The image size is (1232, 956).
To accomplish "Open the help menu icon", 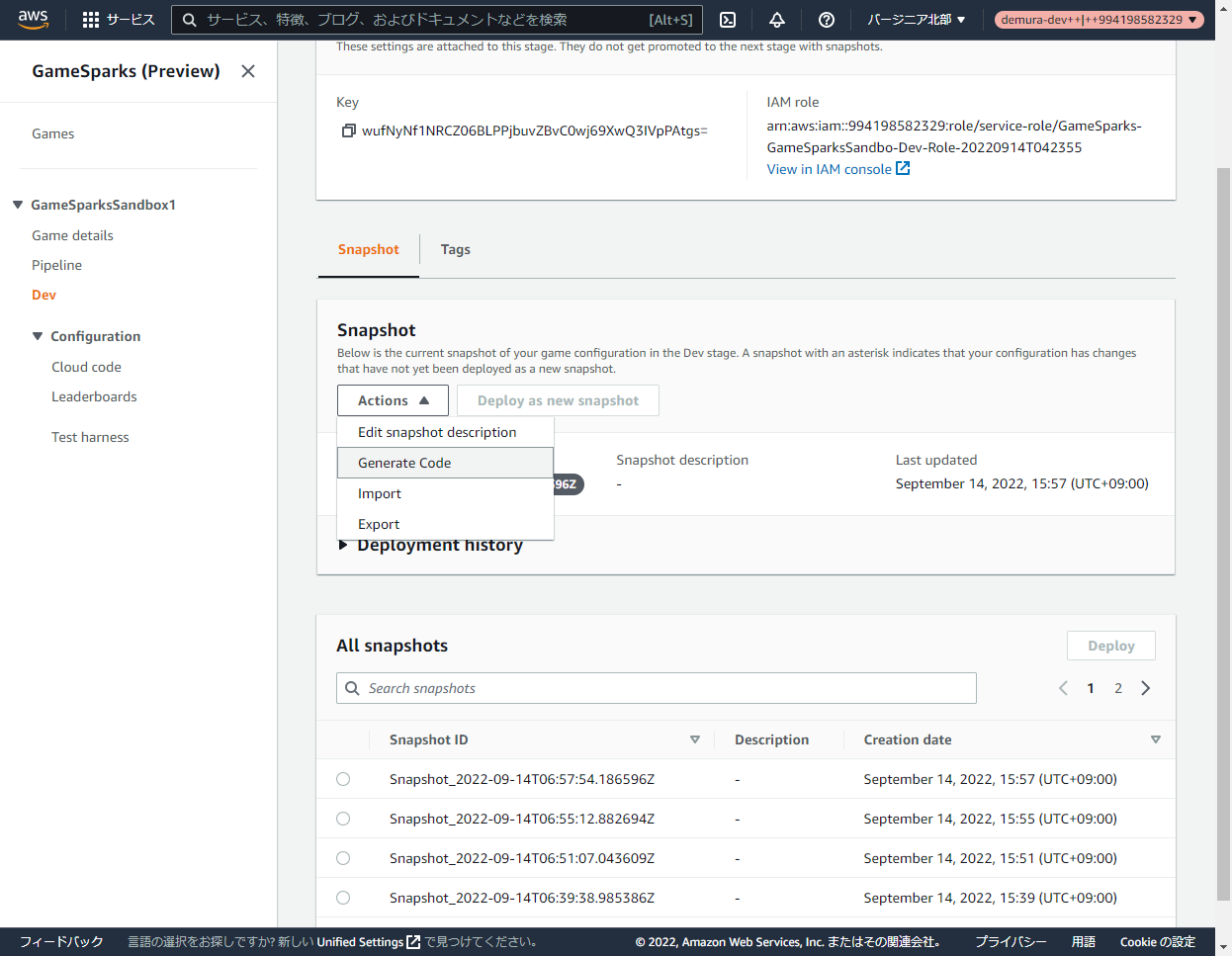I will point(826,18).
